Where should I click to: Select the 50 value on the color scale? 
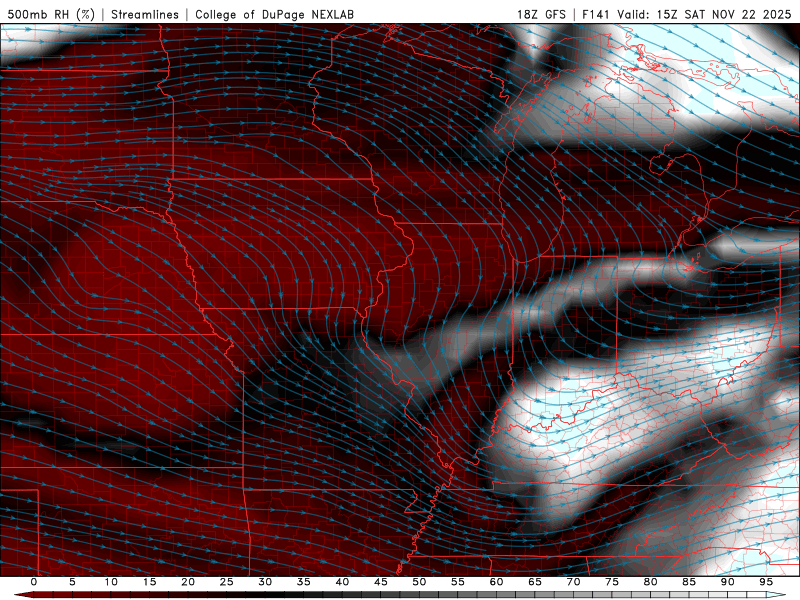tap(419, 582)
